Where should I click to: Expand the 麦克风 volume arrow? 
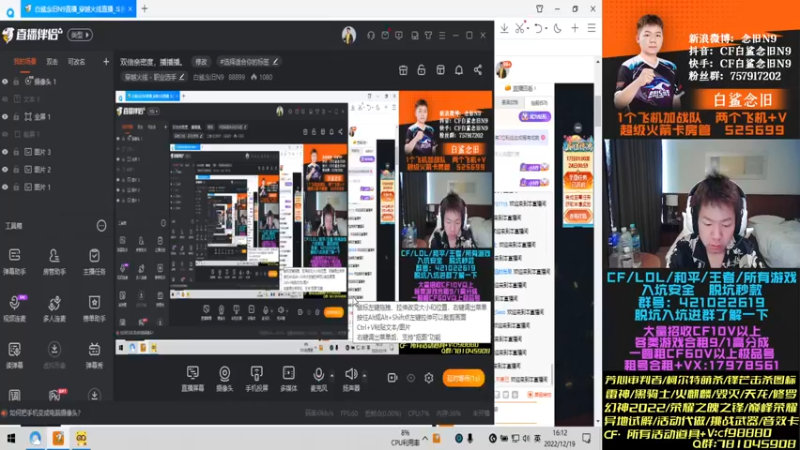point(332,376)
